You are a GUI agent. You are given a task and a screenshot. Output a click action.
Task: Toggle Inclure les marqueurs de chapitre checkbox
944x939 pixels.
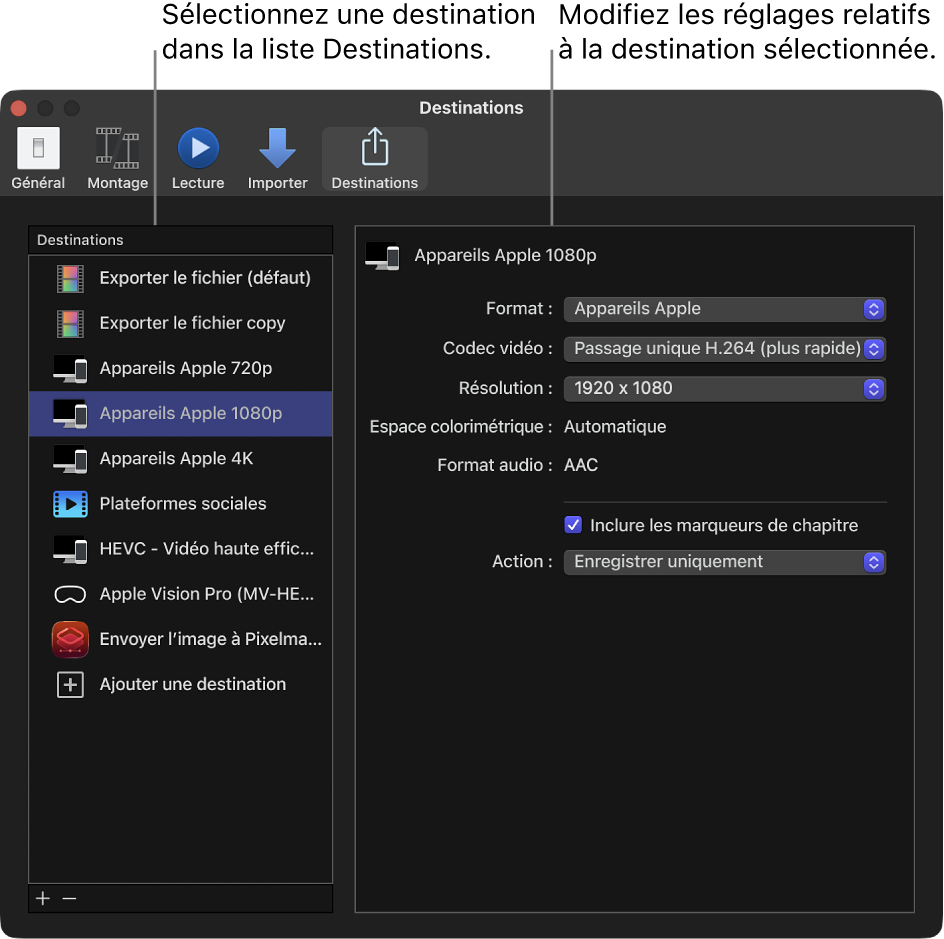(573, 525)
